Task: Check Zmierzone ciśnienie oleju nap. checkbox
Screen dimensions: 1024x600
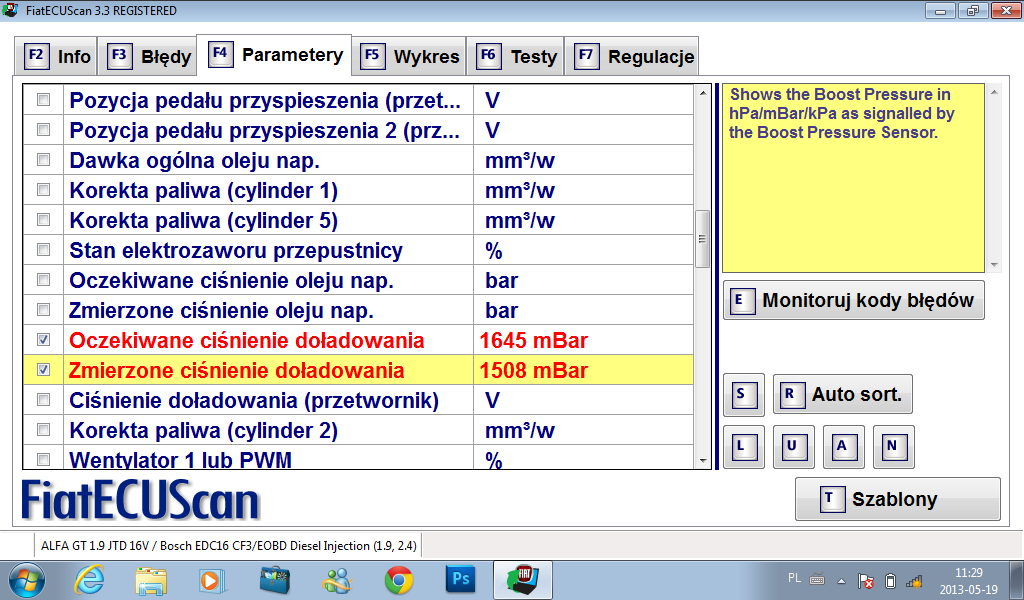Action: (43, 310)
